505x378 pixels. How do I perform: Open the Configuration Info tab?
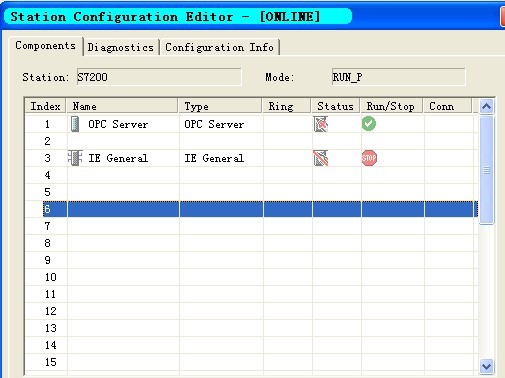[x=219, y=47]
